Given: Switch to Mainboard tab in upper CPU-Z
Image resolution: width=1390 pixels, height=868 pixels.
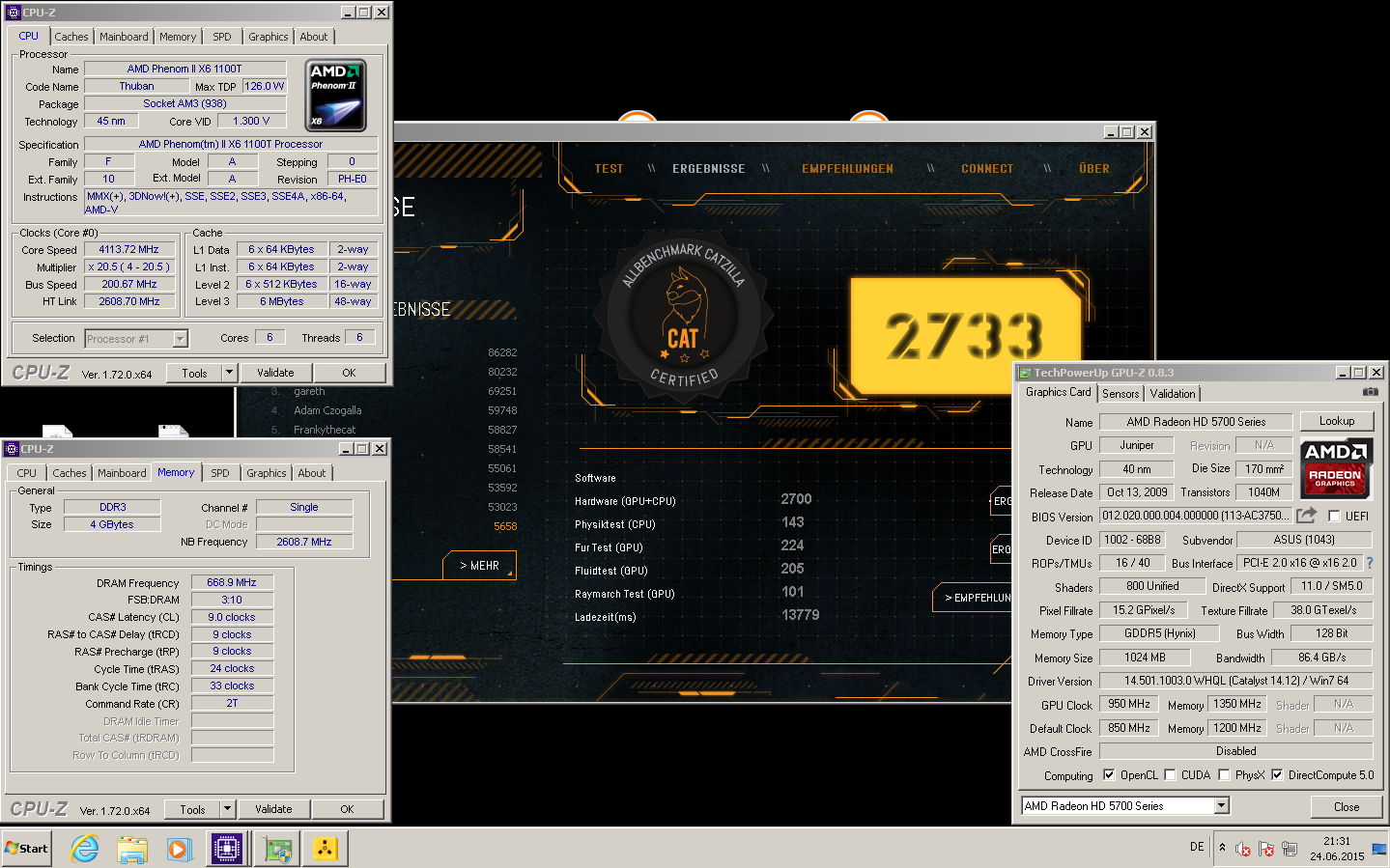Looking at the screenshot, I should 125,37.
